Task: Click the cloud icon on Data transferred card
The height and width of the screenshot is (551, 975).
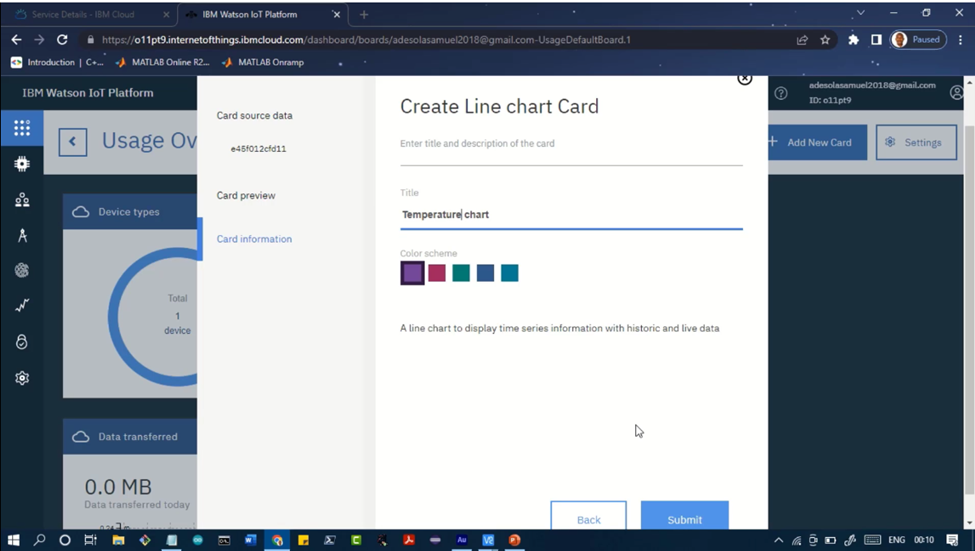Action: point(80,437)
